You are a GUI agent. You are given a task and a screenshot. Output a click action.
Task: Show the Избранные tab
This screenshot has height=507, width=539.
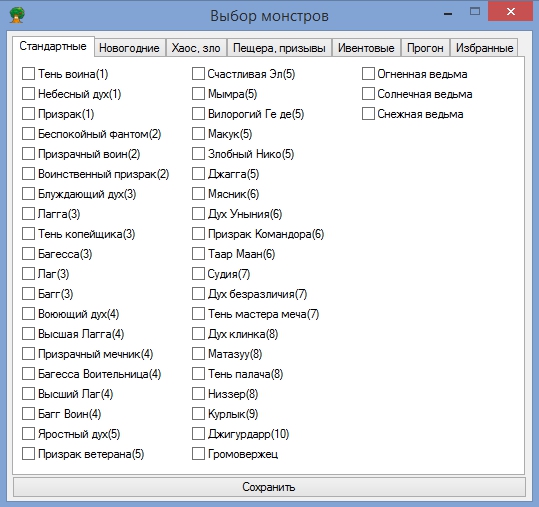(x=484, y=48)
